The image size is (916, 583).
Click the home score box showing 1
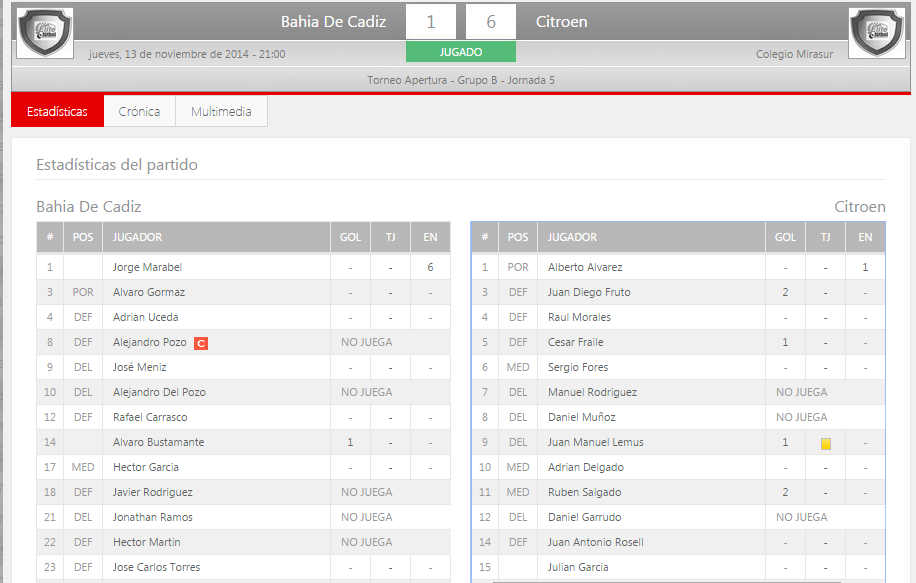coord(431,22)
